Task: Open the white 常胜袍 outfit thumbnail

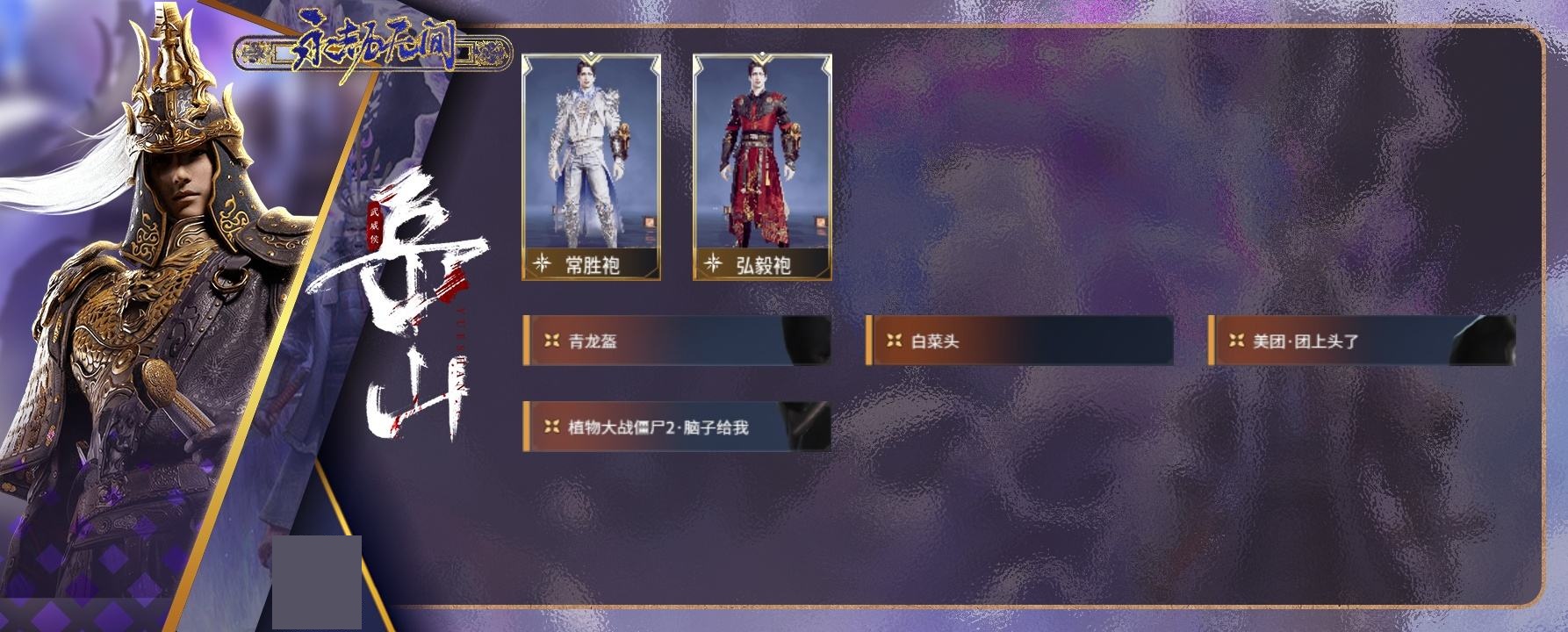Action: 591,167
